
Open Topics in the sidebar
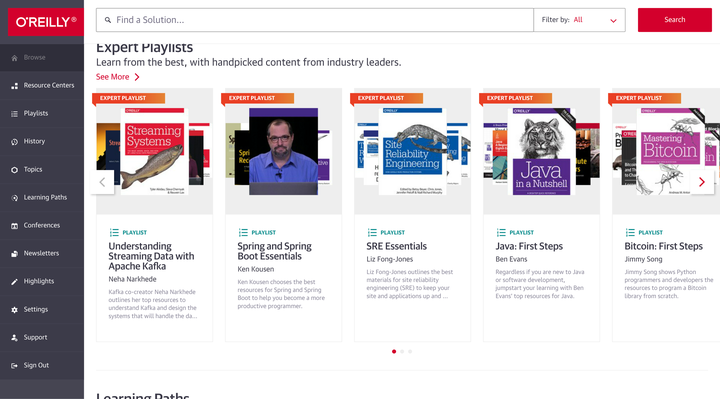pyautogui.click(x=42, y=169)
